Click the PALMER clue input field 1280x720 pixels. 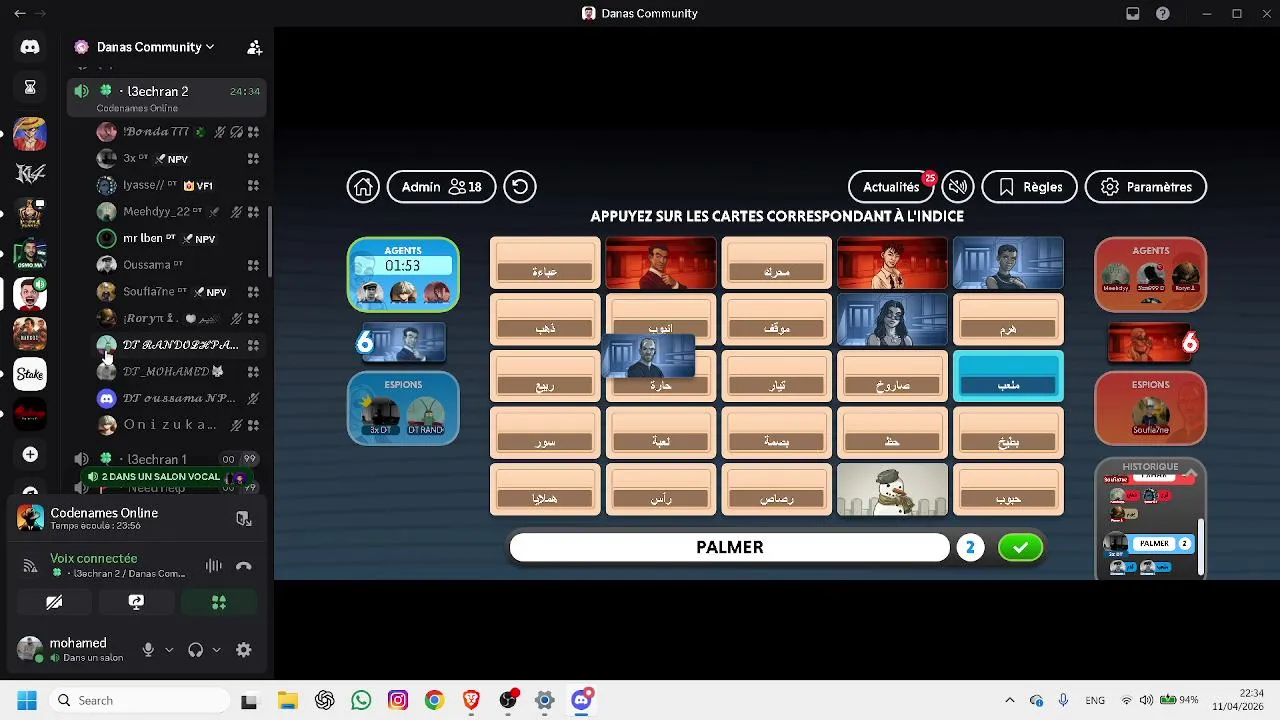click(729, 547)
